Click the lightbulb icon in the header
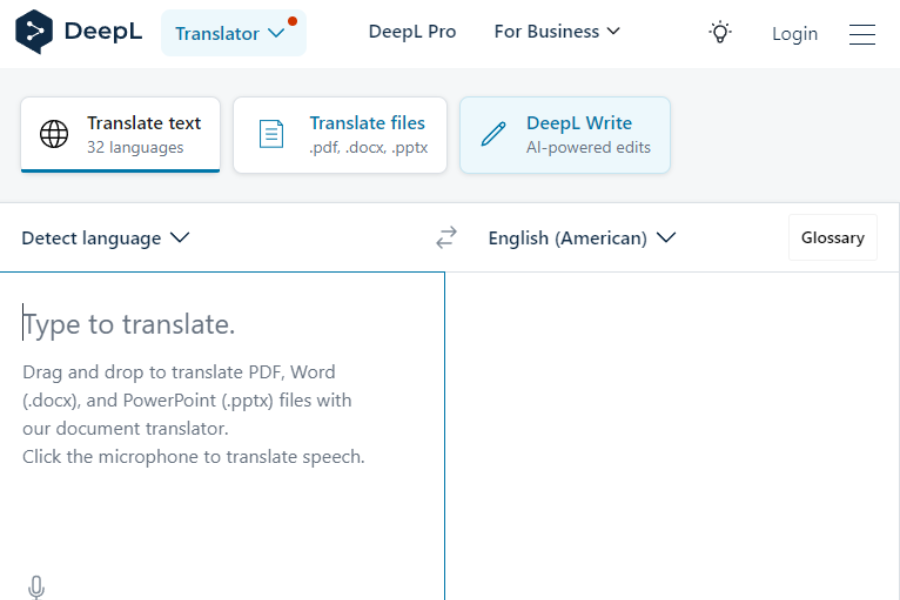Screen dimensions: 900x600 click(x=720, y=31)
